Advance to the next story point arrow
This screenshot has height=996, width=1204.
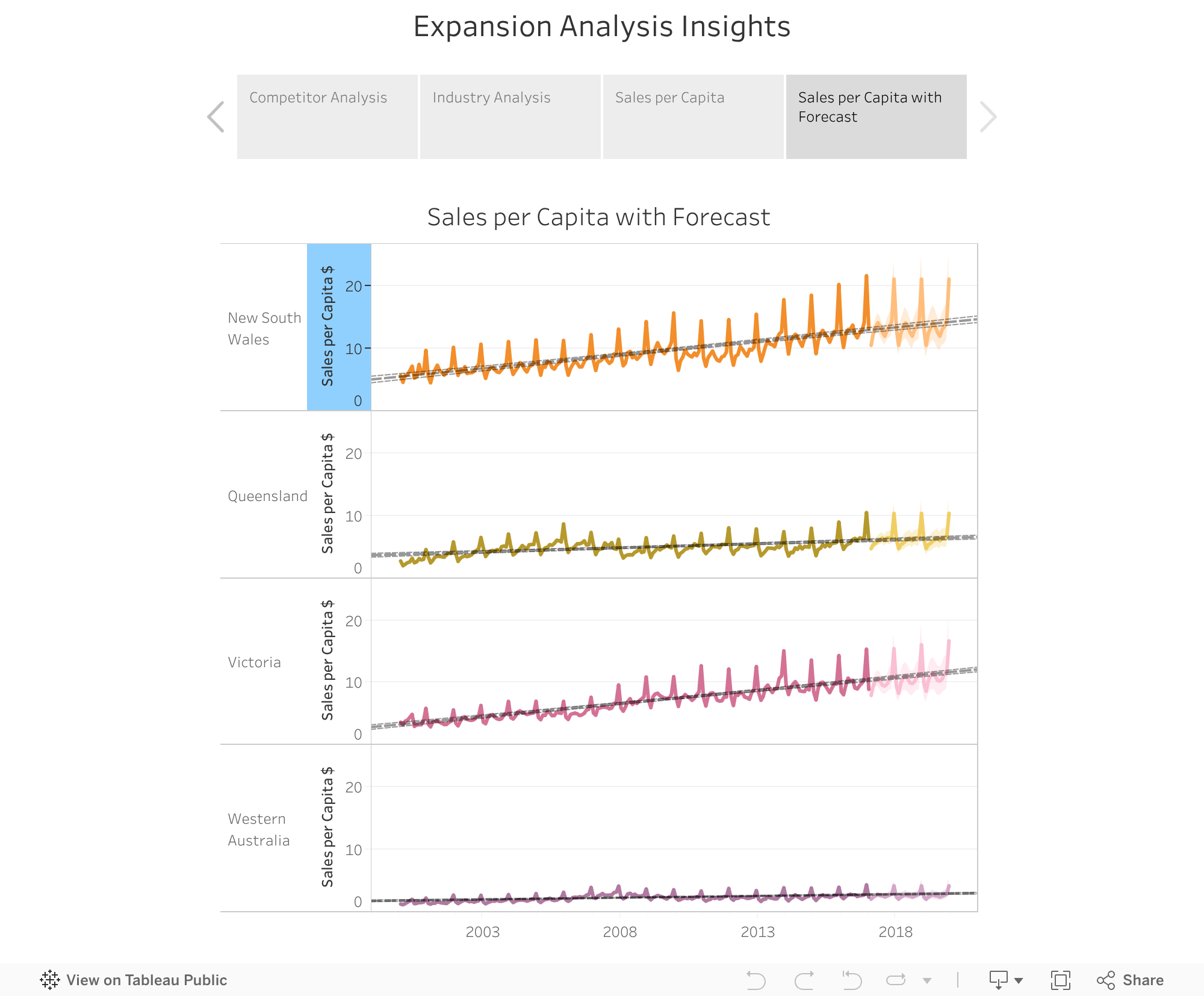[x=988, y=117]
